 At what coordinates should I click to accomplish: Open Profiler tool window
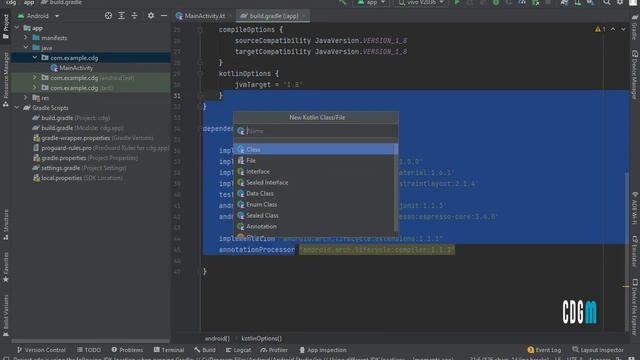click(274, 350)
